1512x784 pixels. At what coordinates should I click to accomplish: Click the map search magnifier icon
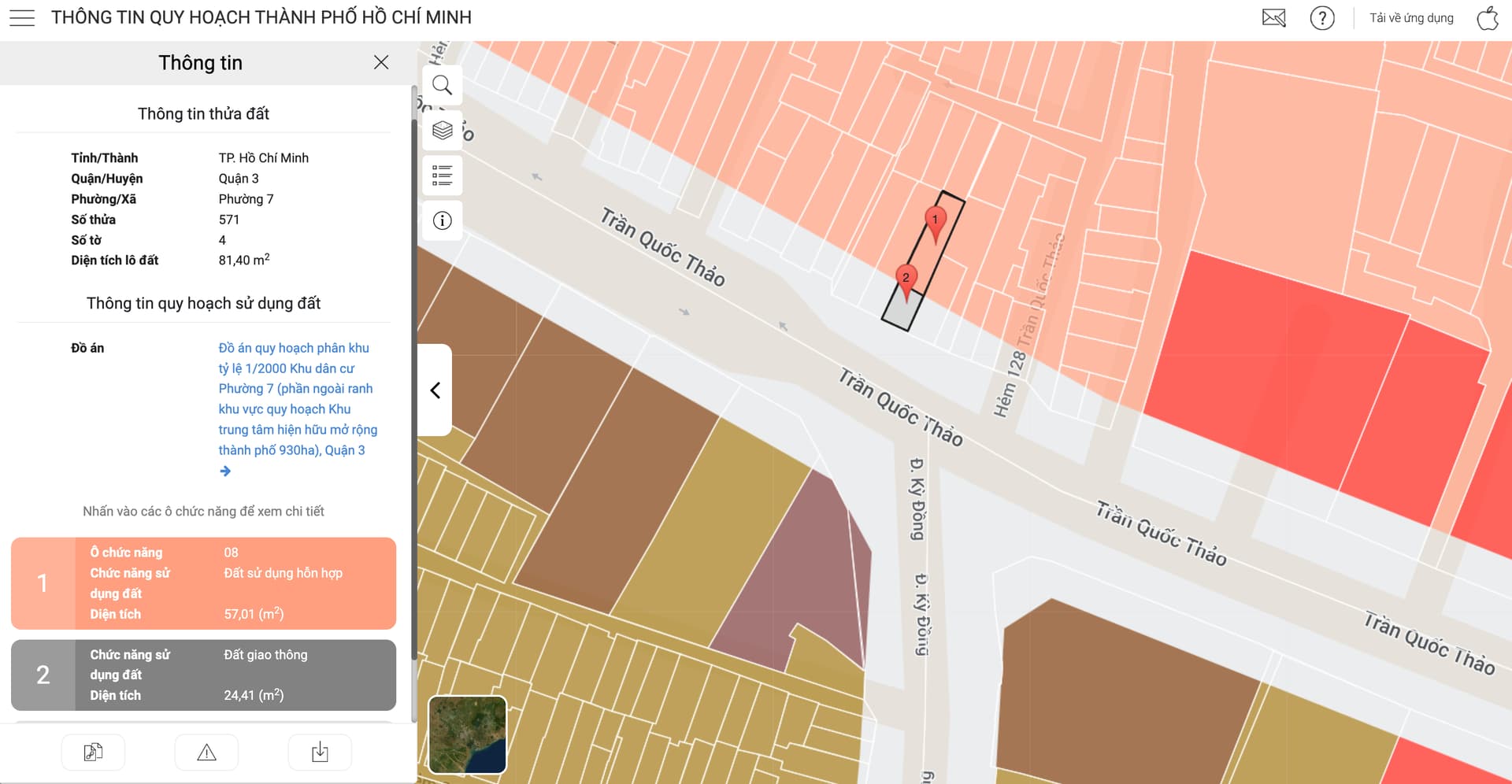443,85
